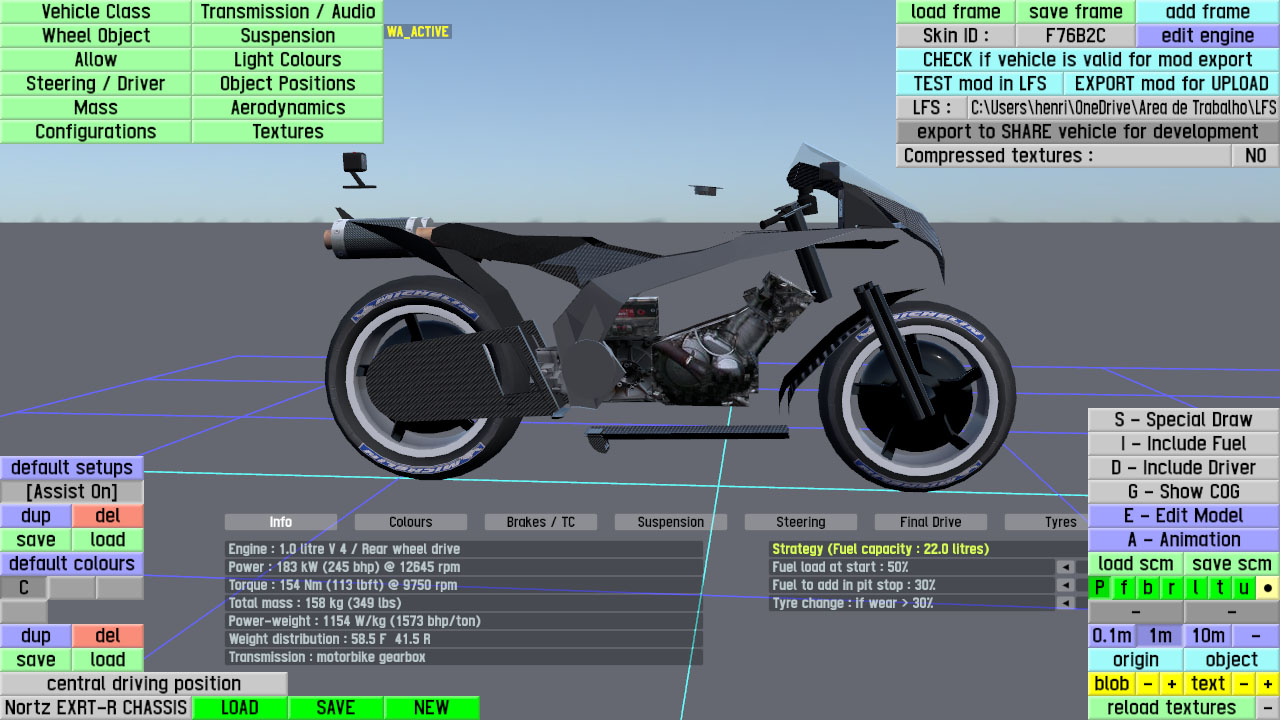Click EXPORT mod for UPLOAD
1280x720 pixels.
pyautogui.click(x=1172, y=84)
